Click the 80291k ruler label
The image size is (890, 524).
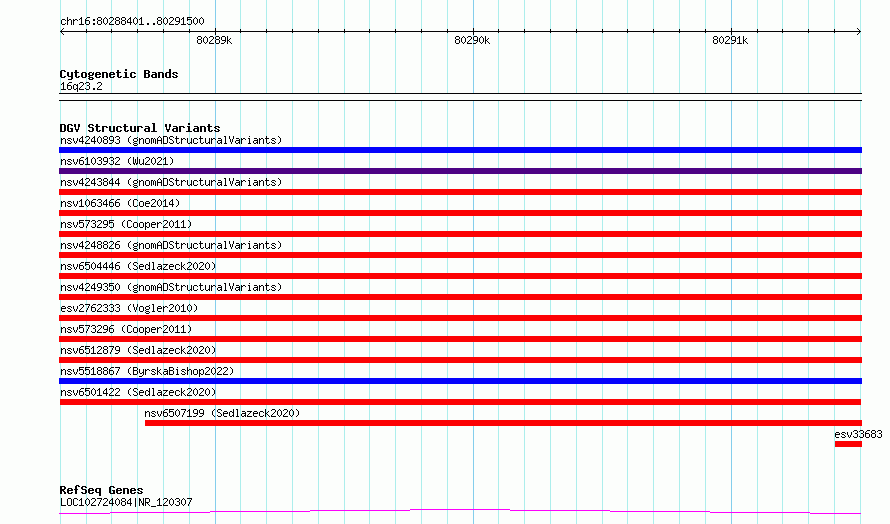730,40
